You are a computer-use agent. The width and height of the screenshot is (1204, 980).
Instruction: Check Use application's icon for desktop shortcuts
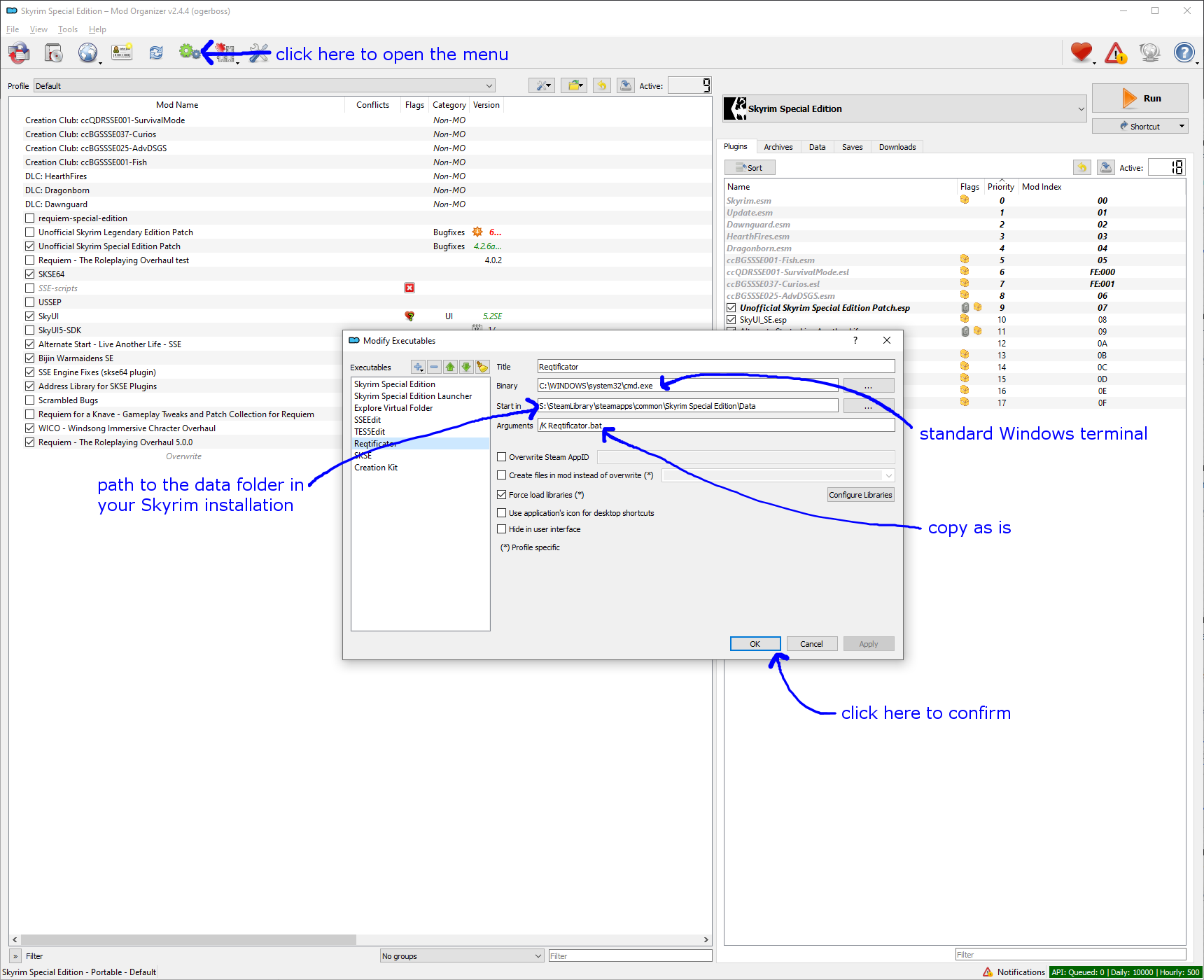(501, 513)
